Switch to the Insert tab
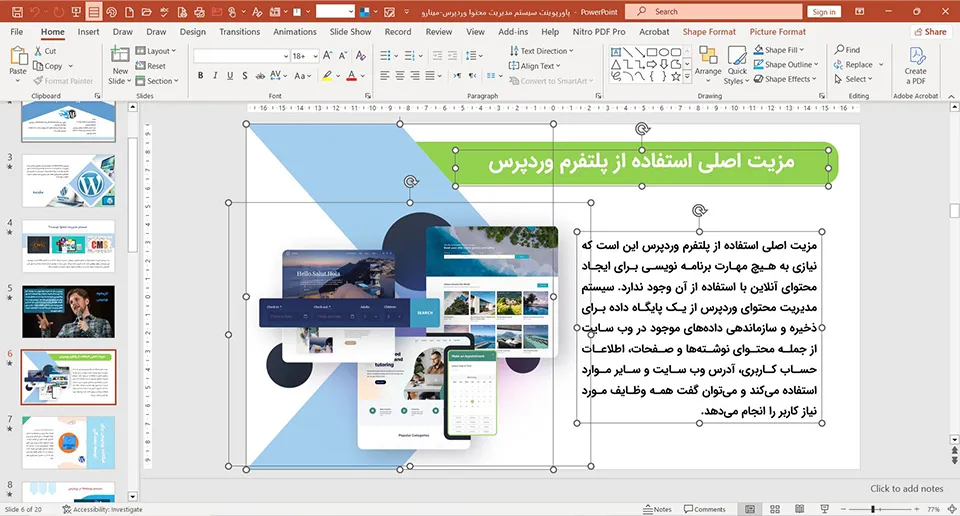This screenshot has width=960, height=516. (88, 32)
